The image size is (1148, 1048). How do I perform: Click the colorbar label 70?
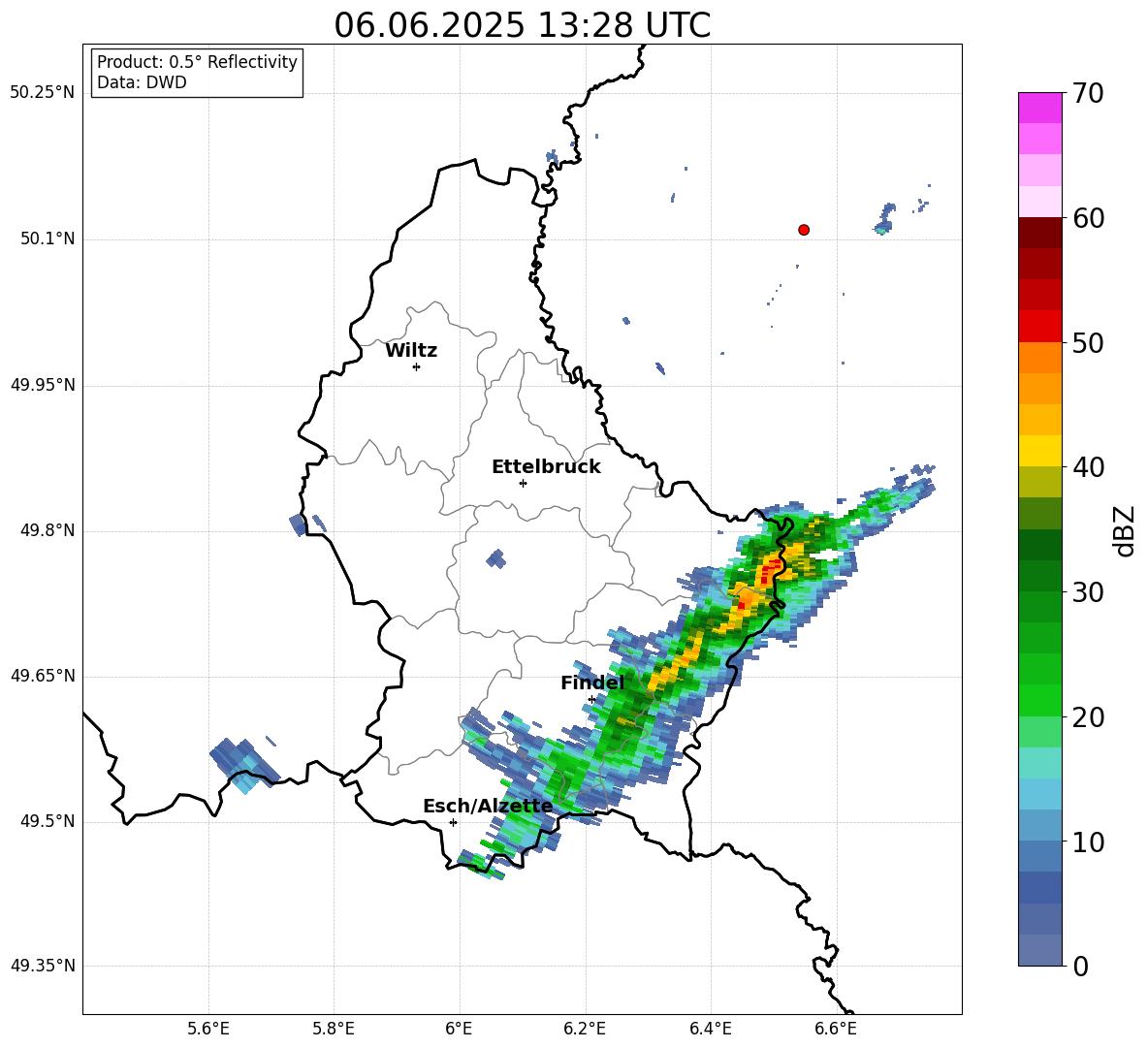pos(1088,93)
